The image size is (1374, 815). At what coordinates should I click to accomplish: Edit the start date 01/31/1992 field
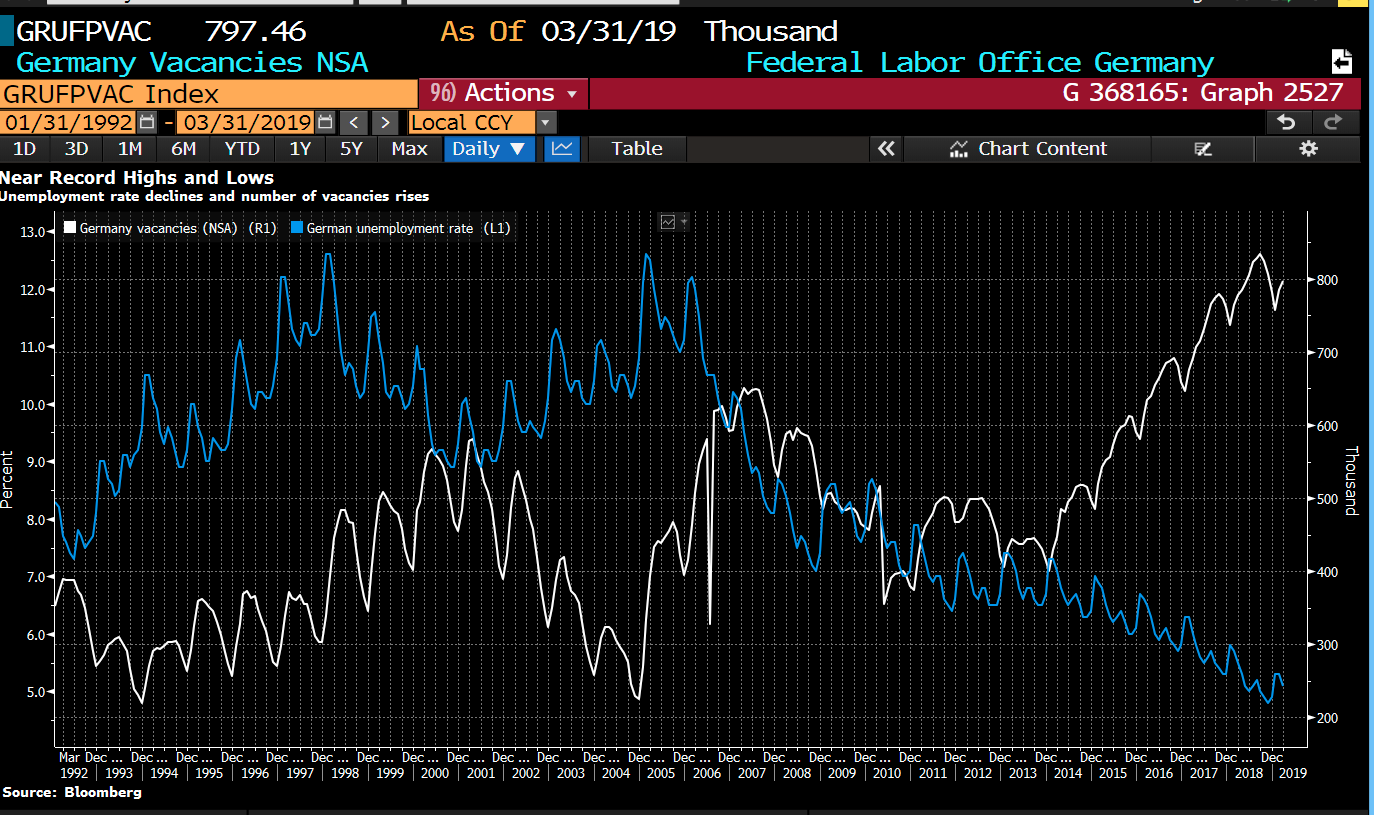pos(68,123)
